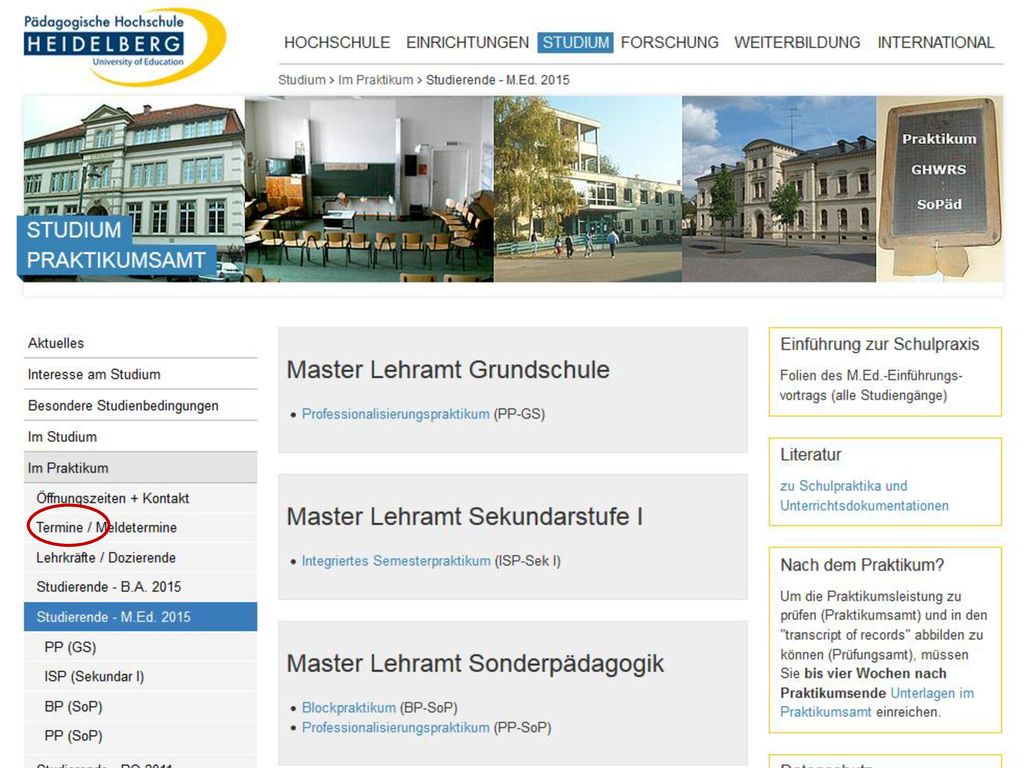Viewport: 1024px width, 768px height.
Task: Open Besondere Studienbedingungen sidebar item
Action: (140, 406)
